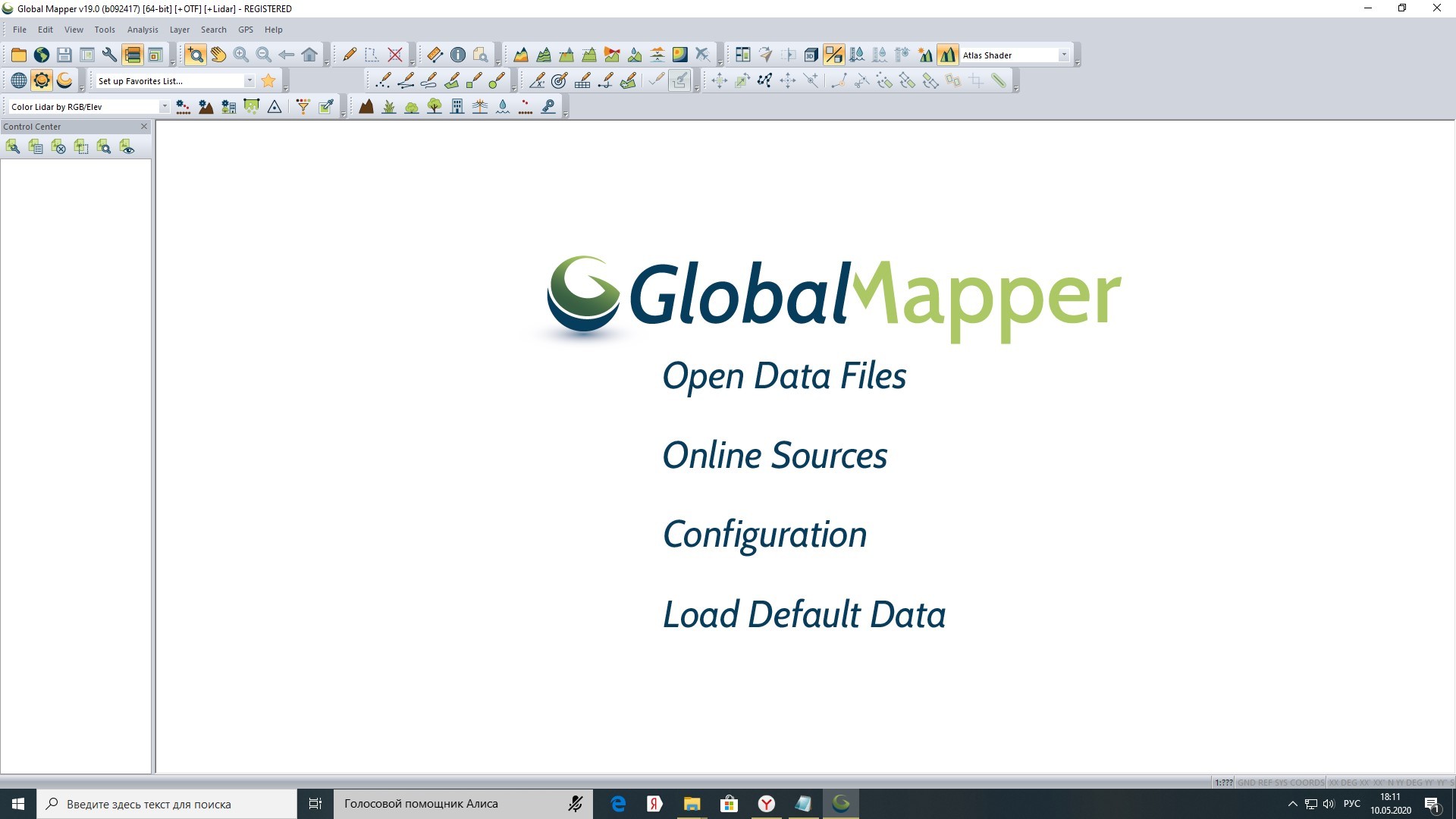Toggle the crescent moon icon

coord(64,80)
